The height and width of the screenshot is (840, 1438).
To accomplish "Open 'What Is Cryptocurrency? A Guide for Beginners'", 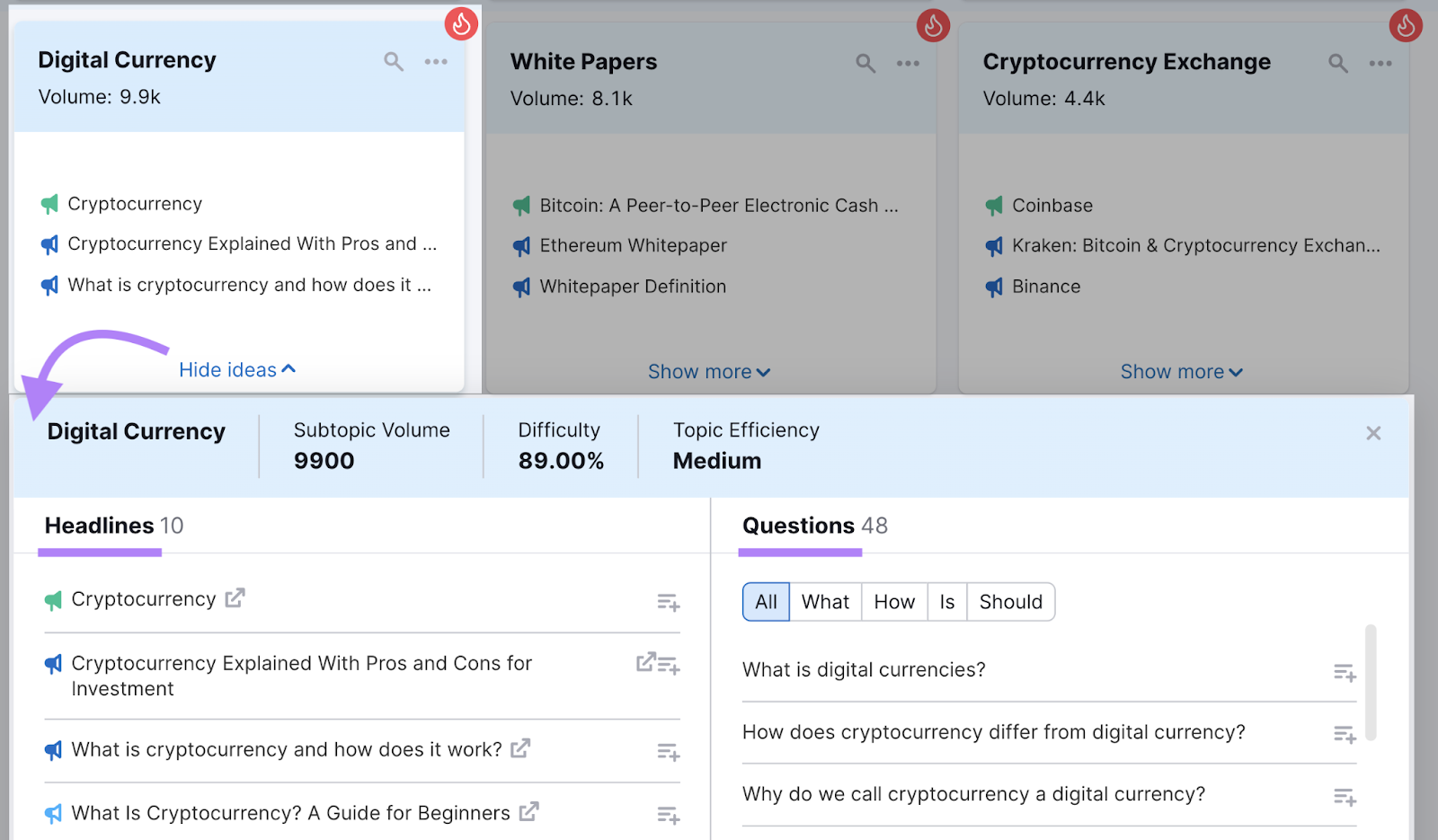I will click(290, 813).
